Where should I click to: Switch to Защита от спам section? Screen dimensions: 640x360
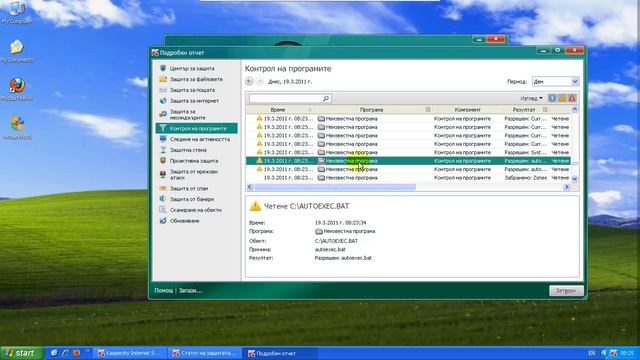[x=189, y=189]
